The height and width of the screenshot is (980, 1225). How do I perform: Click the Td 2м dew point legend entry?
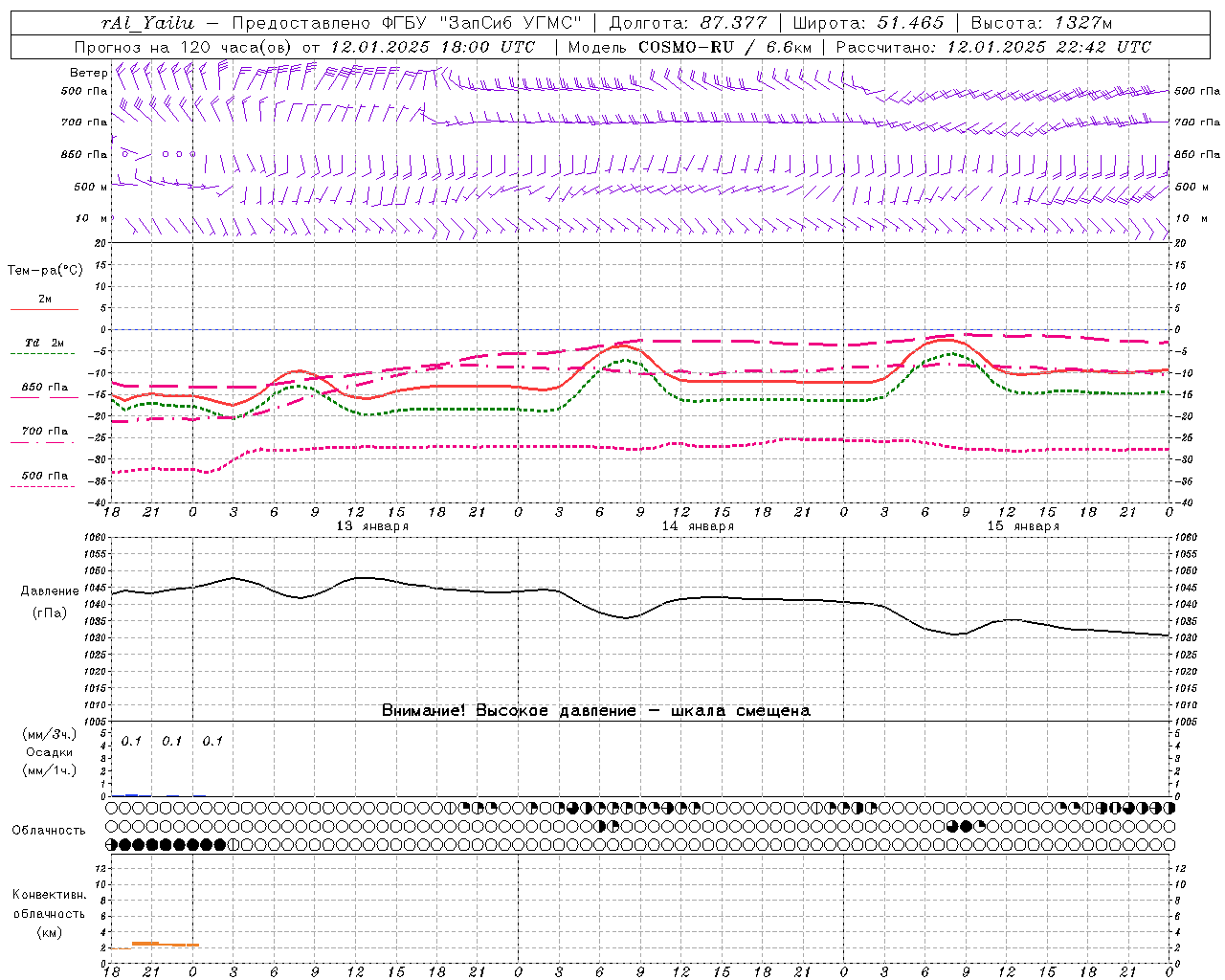pos(44,343)
